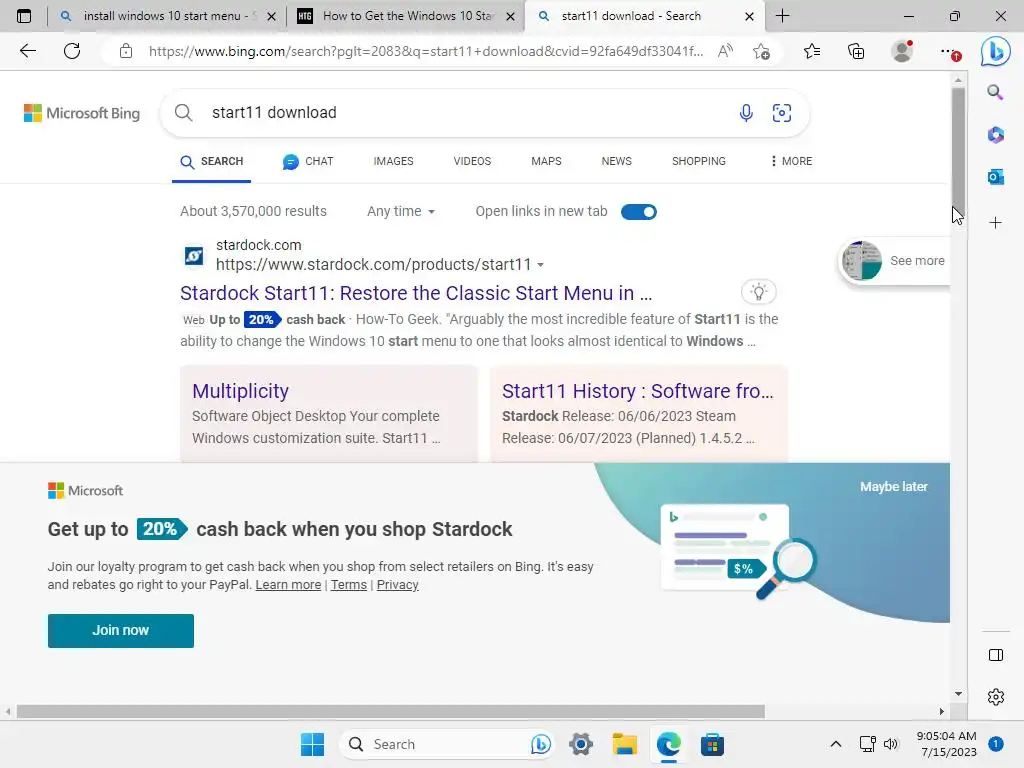Open the Terms link

349,584
